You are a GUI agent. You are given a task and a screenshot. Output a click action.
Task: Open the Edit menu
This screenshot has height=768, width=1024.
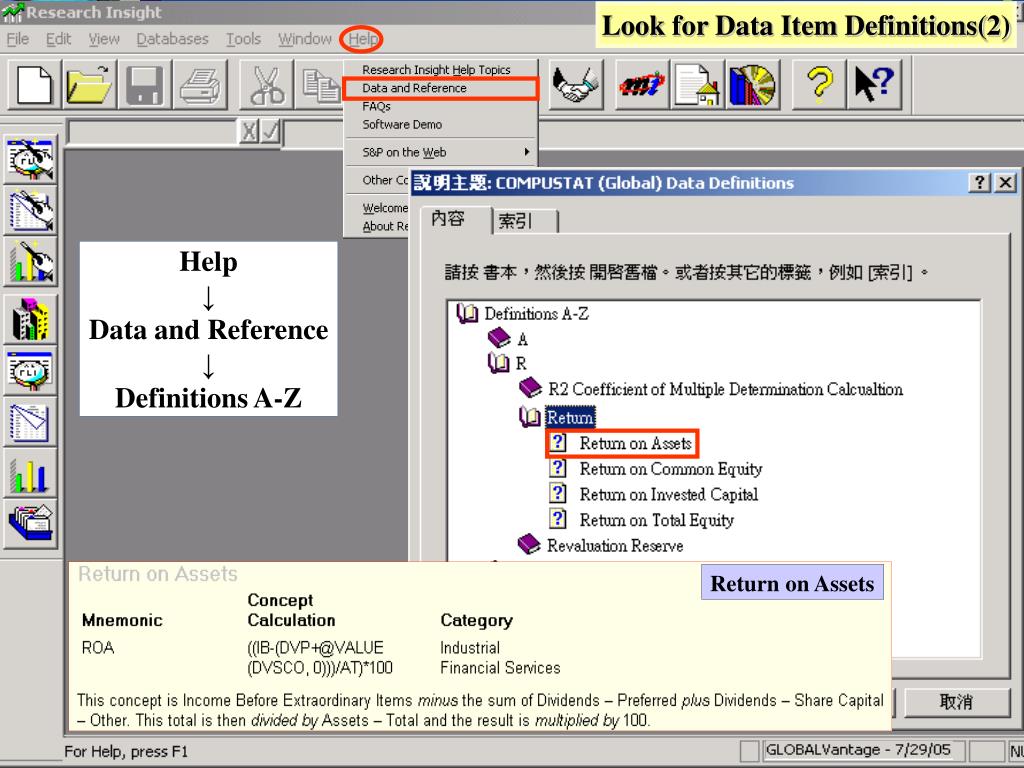(x=58, y=39)
